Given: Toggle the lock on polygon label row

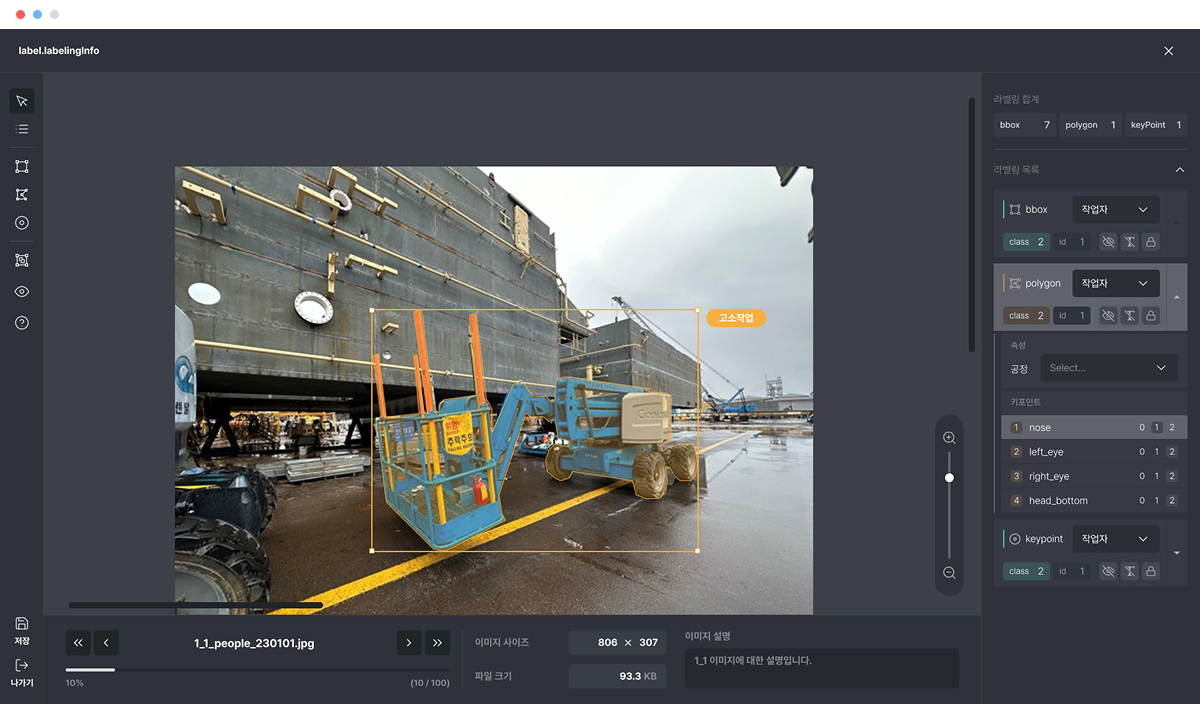Looking at the screenshot, I should pos(1151,316).
